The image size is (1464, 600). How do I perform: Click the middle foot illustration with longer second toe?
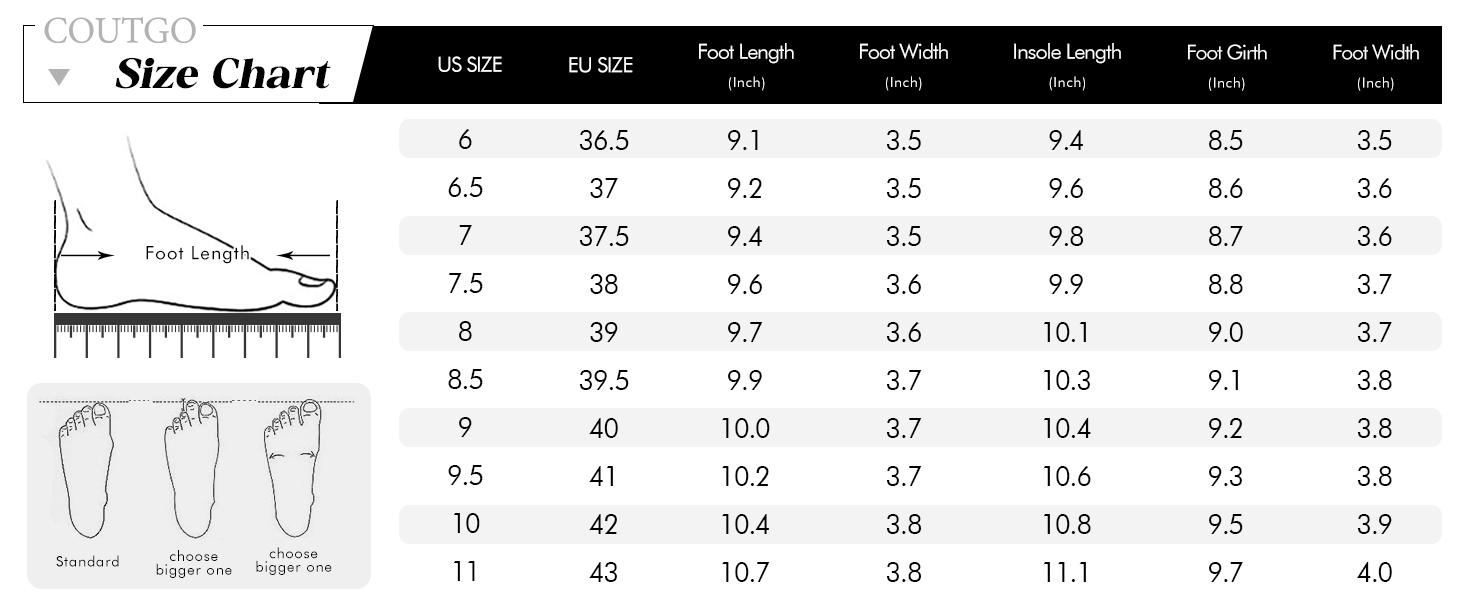pyautogui.click(x=193, y=468)
